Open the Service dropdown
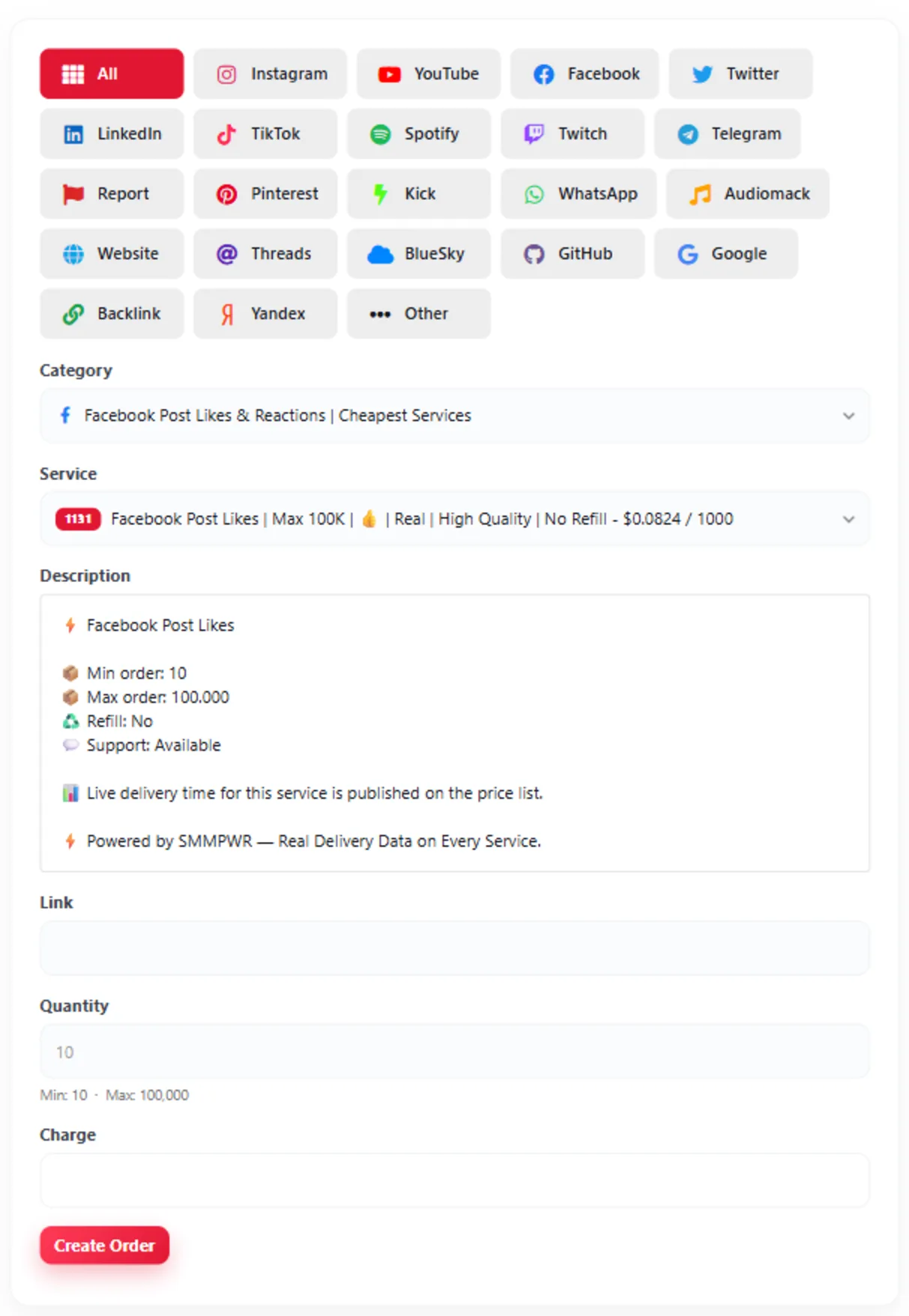This screenshot has height=1316, width=909. click(x=455, y=519)
